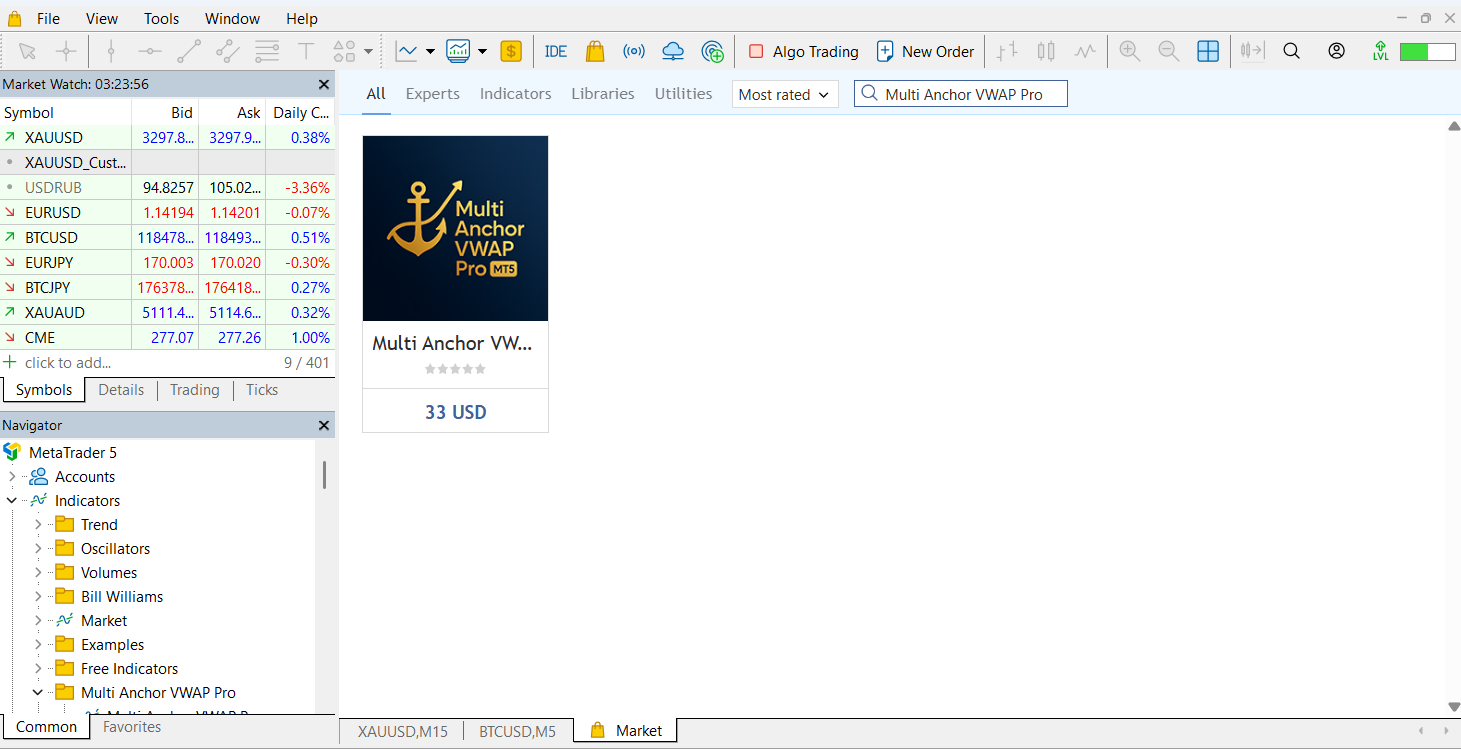Open the templates dropdown arrow

click(x=482, y=52)
